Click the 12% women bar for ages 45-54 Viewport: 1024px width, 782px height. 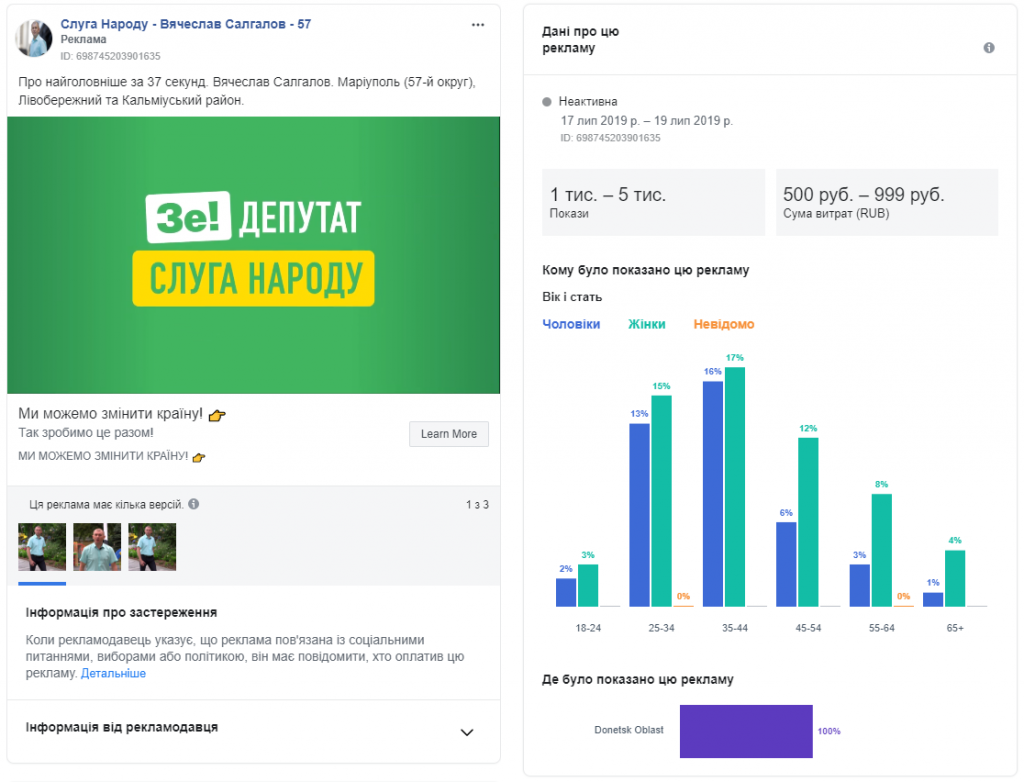click(808, 522)
